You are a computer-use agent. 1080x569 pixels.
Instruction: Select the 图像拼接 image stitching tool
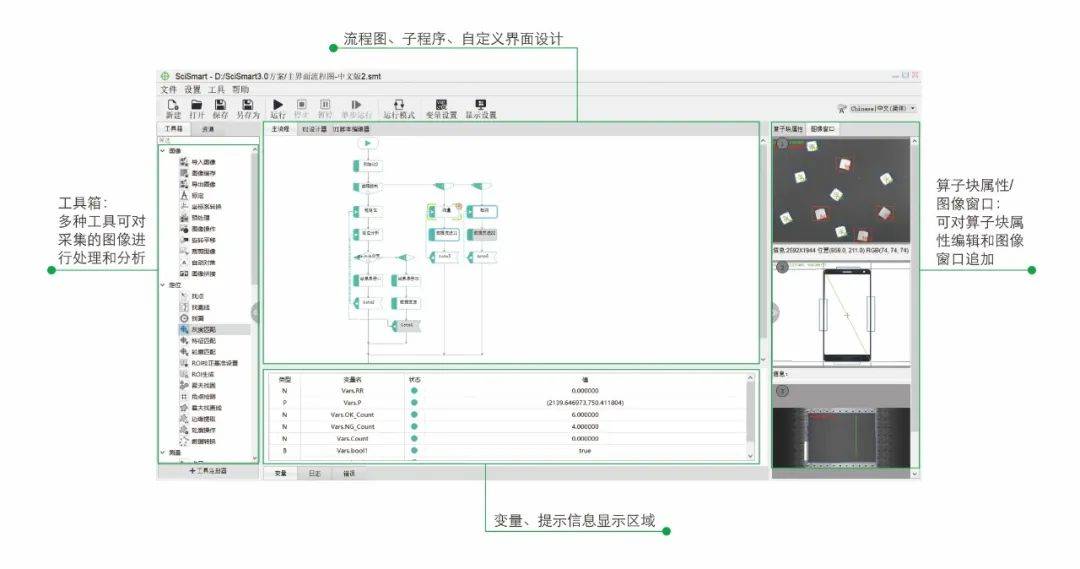pyautogui.click(x=198, y=273)
